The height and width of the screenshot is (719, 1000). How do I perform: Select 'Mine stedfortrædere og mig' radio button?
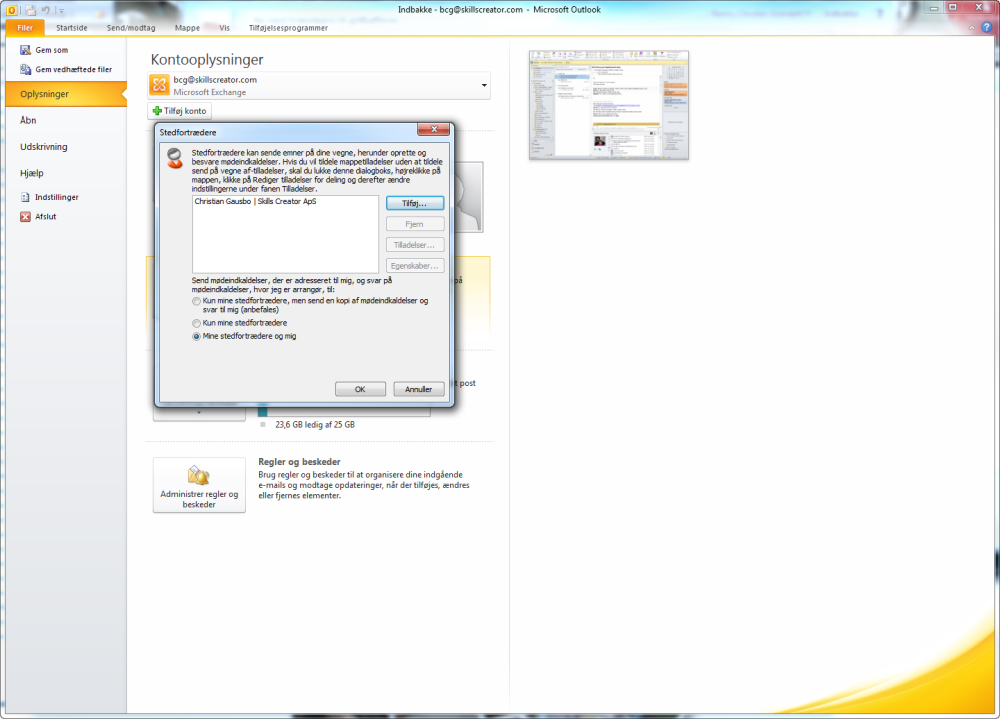coord(196,336)
